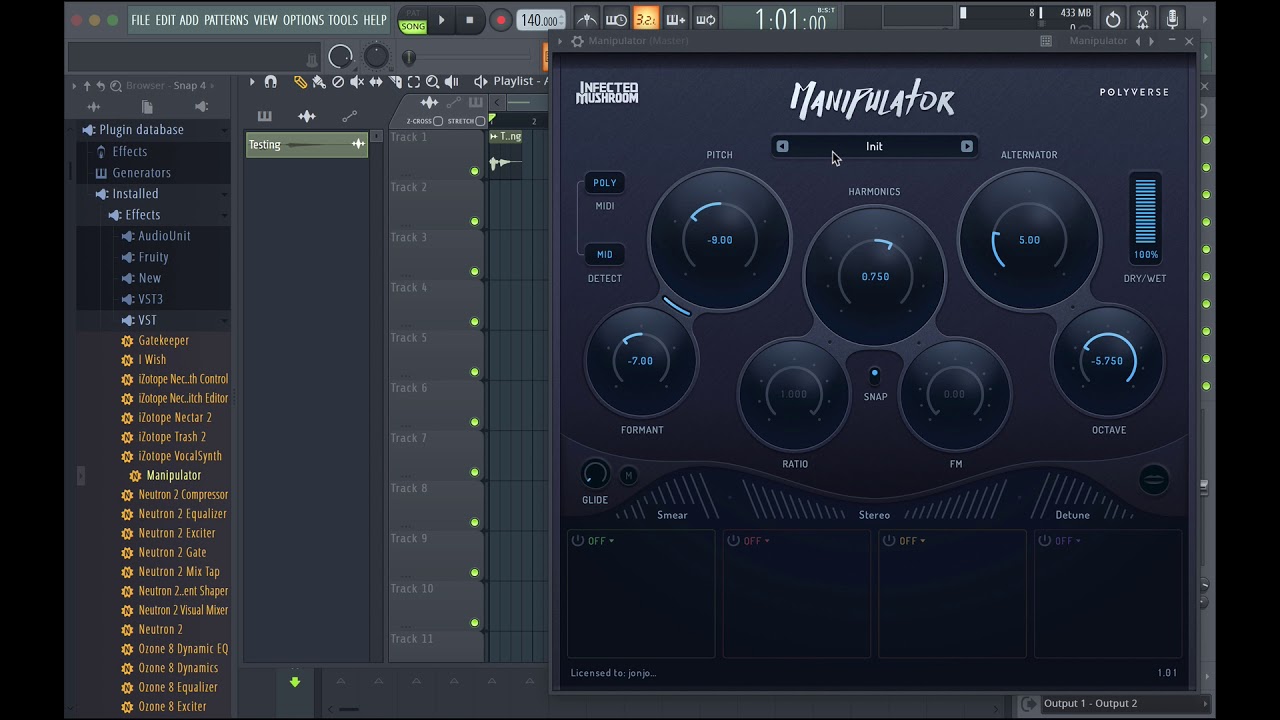Click the Init preset name
Image resolution: width=1280 pixels, height=720 pixels.
pos(874,146)
